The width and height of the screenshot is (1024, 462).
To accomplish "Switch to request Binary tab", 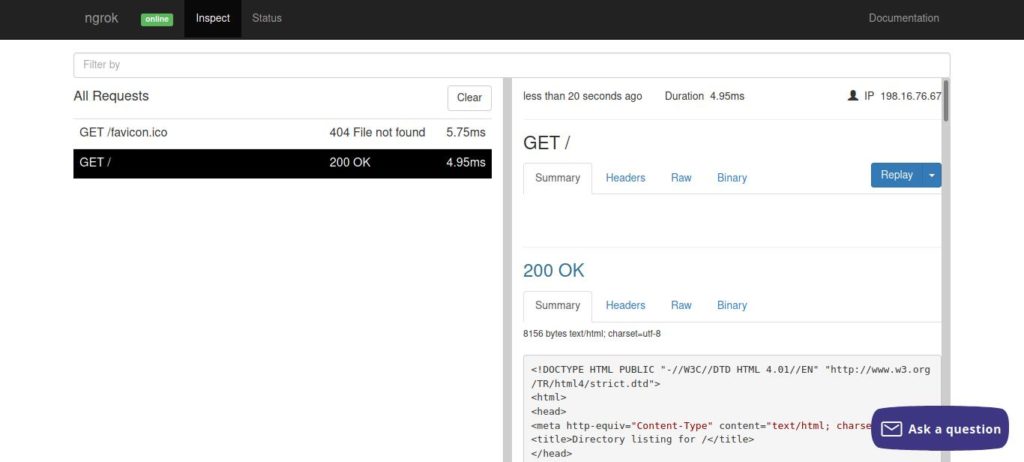I will (x=731, y=178).
